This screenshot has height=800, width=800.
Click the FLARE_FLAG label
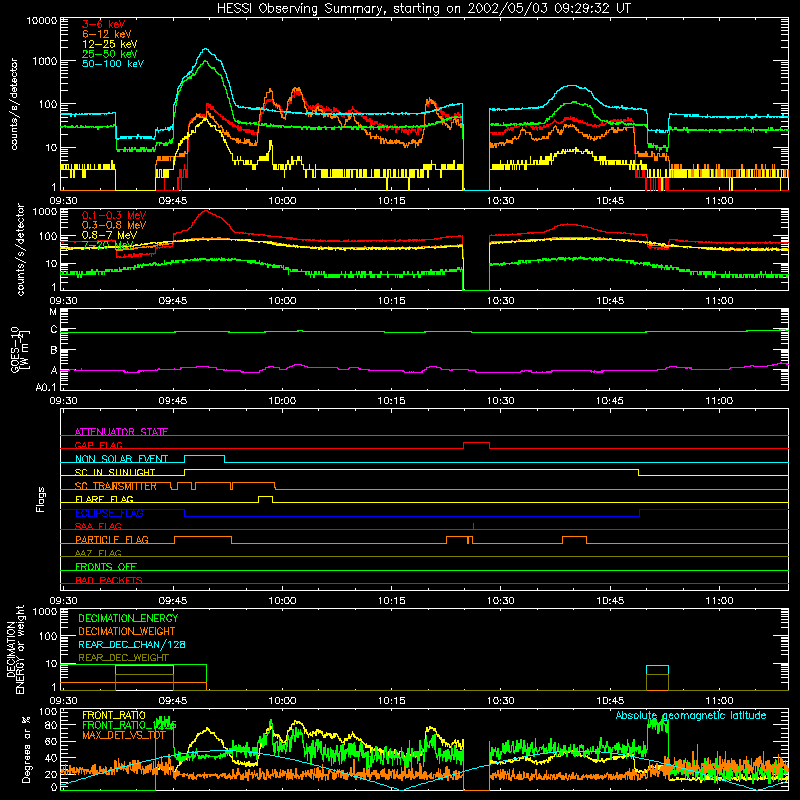(104, 499)
